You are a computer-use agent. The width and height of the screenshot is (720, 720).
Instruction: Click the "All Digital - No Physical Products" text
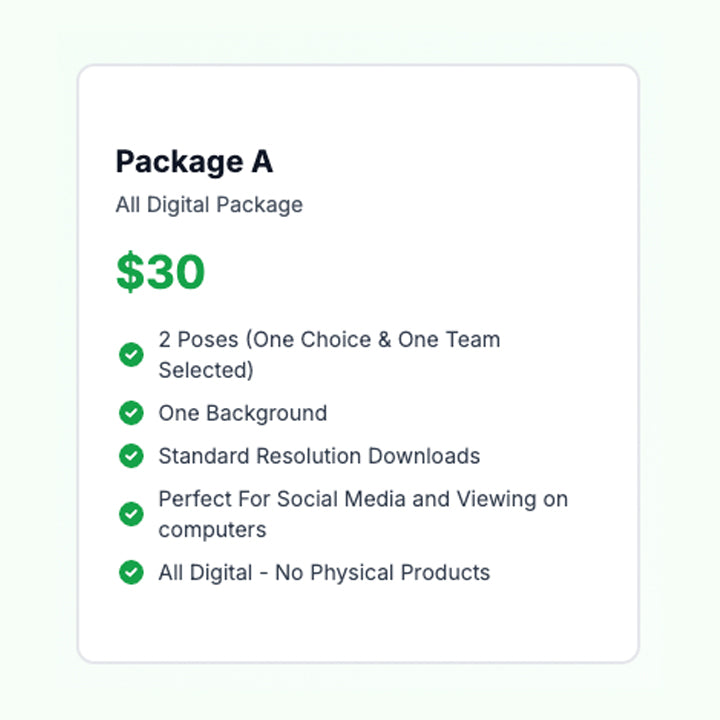[x=324, y=572]
